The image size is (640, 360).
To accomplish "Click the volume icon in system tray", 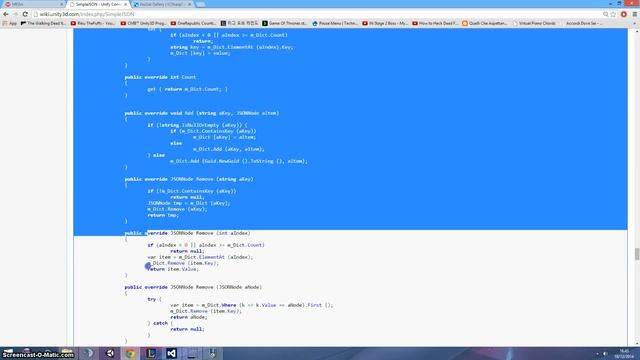I will coord(605,354).
